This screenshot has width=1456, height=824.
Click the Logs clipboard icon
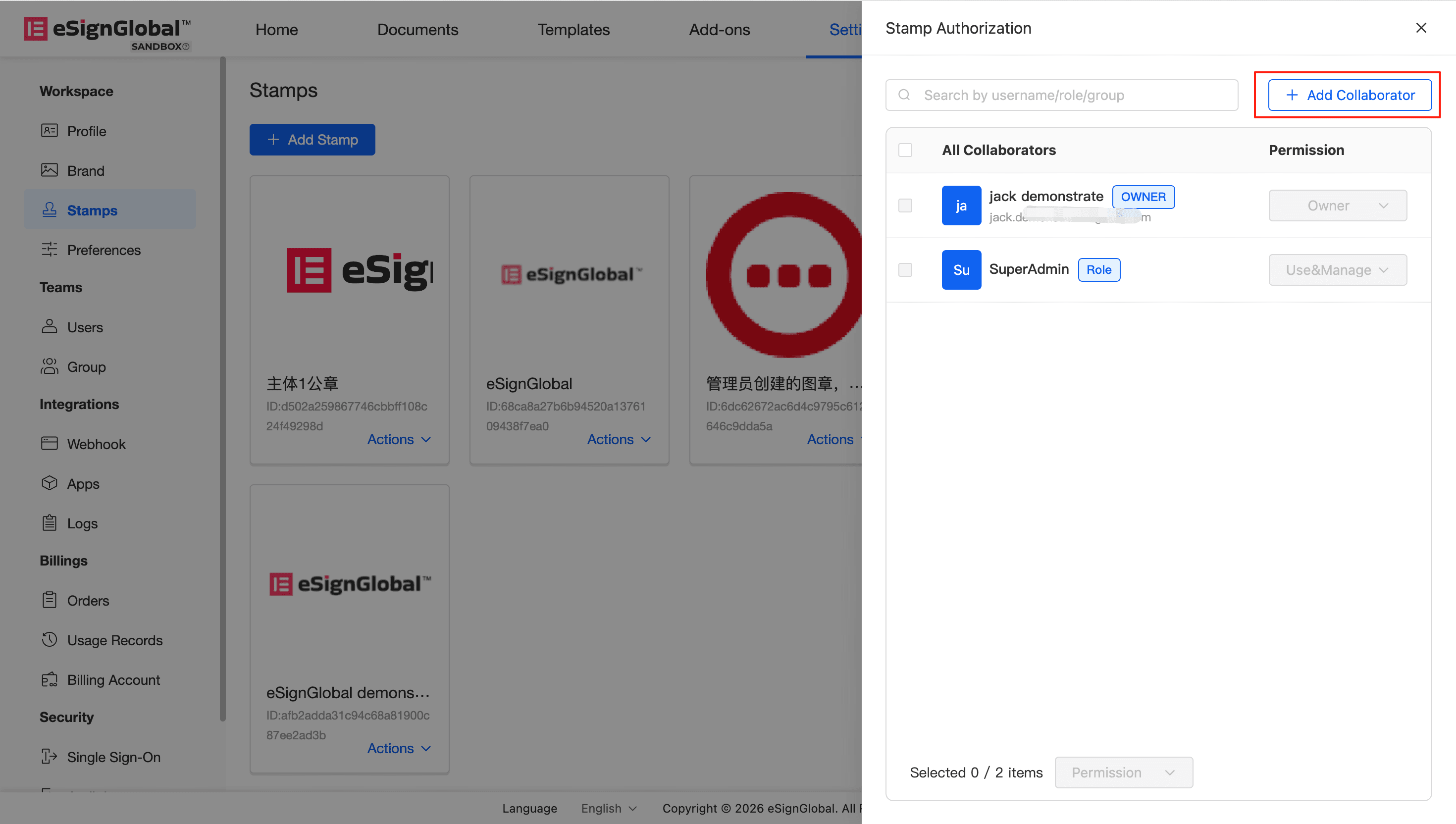pyautogui.click(x=49, y=523)
